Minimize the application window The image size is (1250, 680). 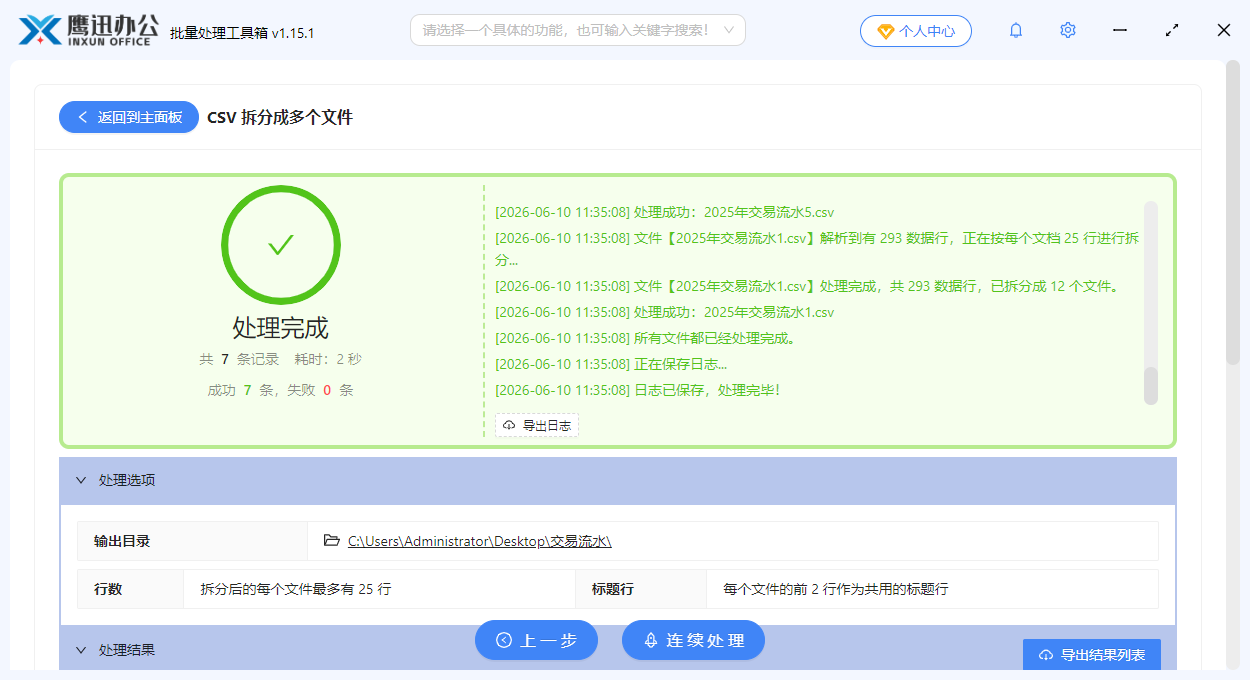pyautogui.click(x=1121, y=30)
